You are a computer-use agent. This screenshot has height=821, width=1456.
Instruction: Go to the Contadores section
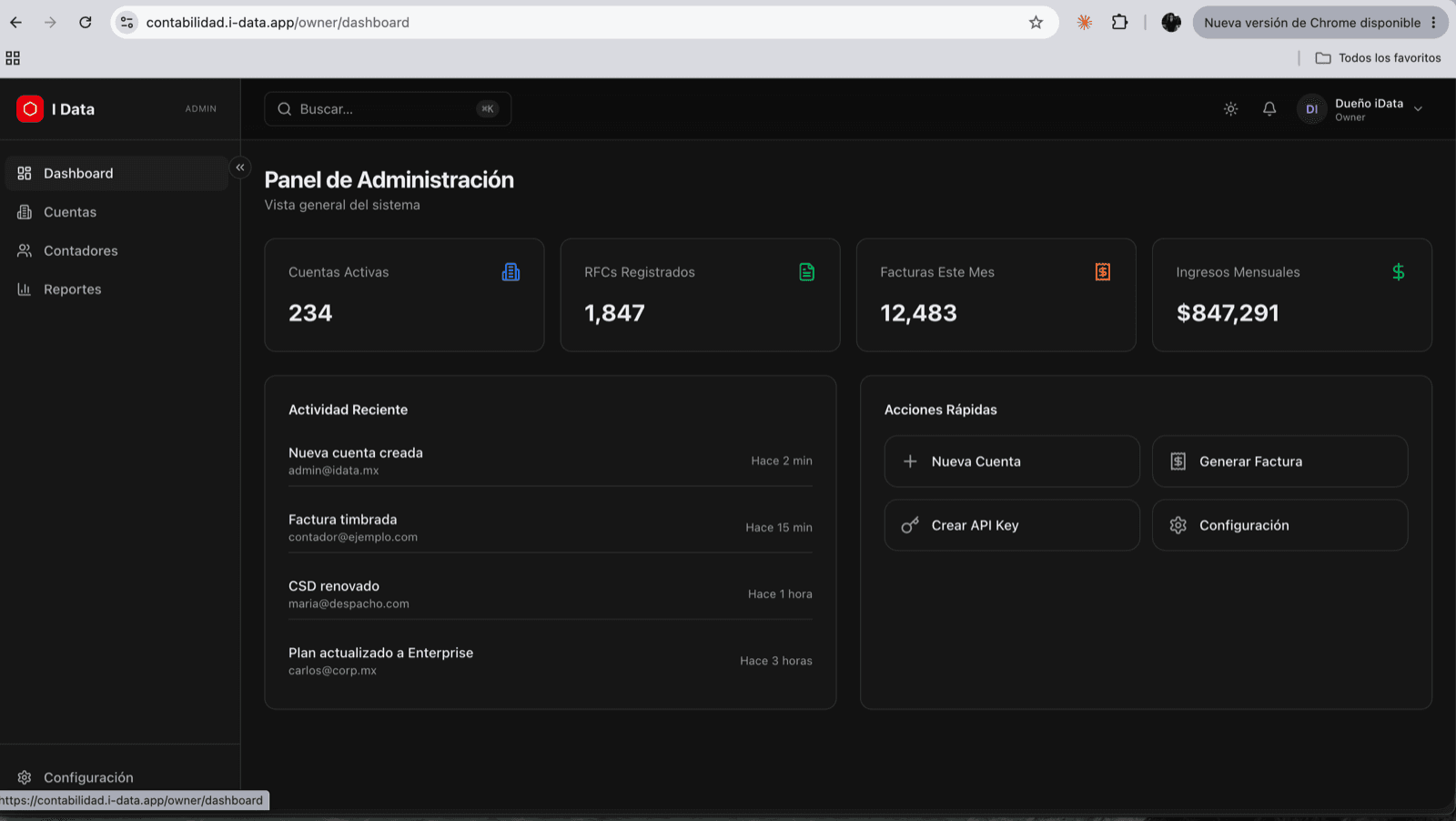coord(116,250)
